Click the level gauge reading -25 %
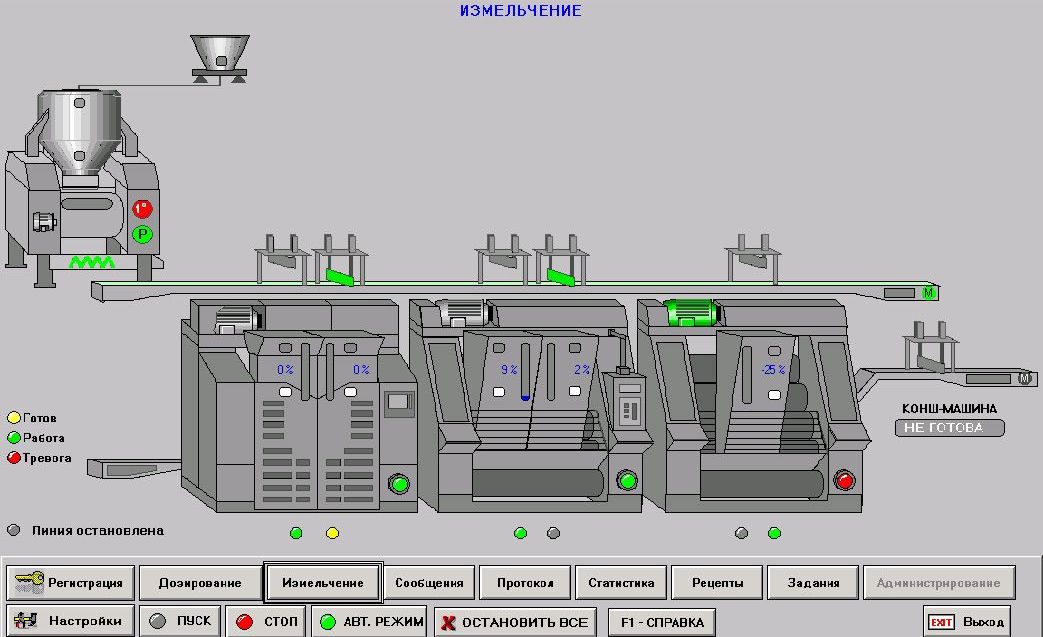Viewport: 1043px width, 637px height. (x=747, y=374)
